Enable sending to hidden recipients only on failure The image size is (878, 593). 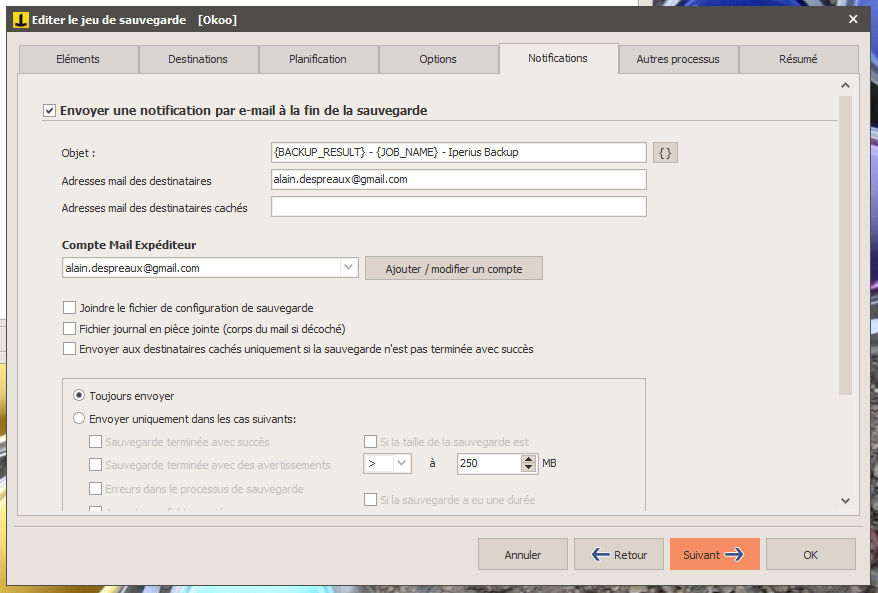click(x=70, y=348)
